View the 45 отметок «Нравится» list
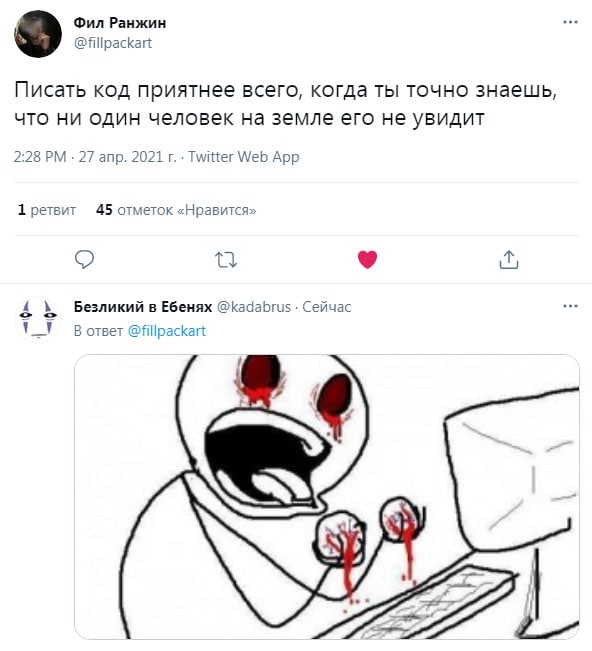The width and height of the screenshot is (592, 651). tap(176, 210)
